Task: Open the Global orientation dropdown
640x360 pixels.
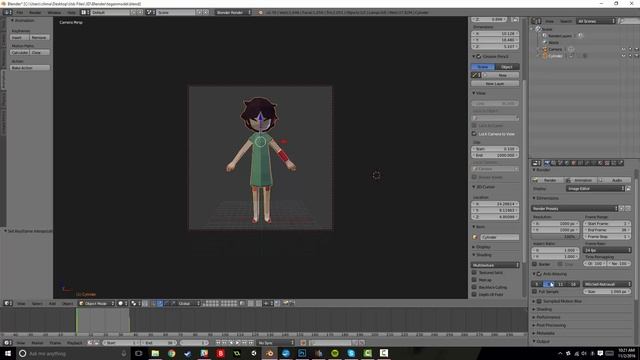Action: [189, 303]
